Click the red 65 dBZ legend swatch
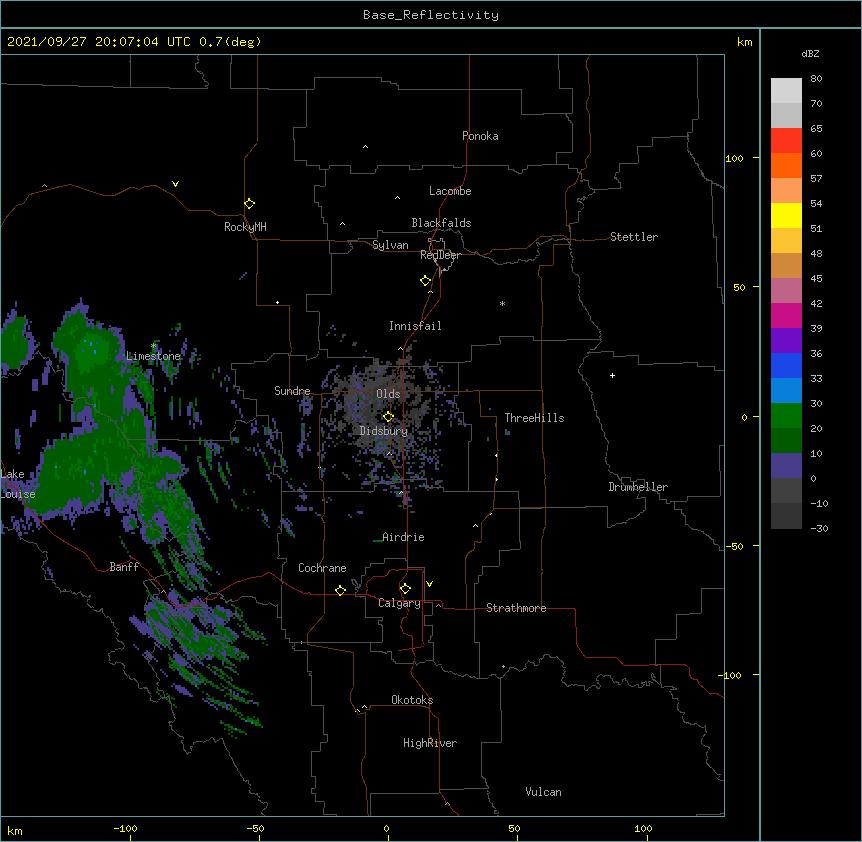 786,140
